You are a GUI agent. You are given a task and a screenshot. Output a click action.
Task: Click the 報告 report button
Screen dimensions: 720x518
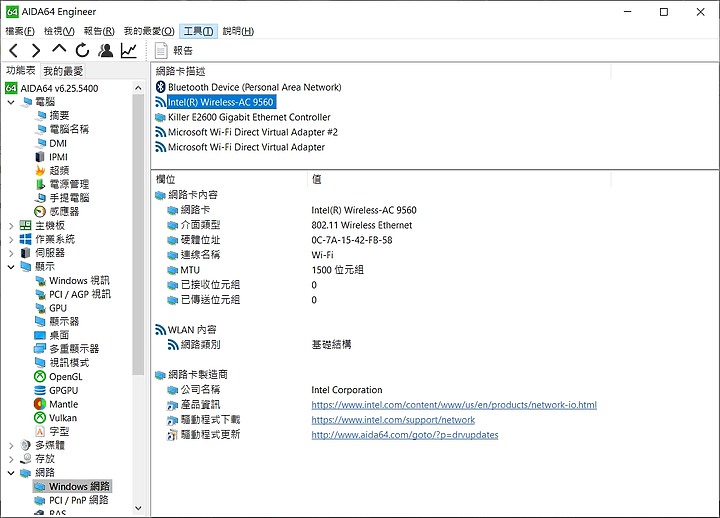[174, 51]
